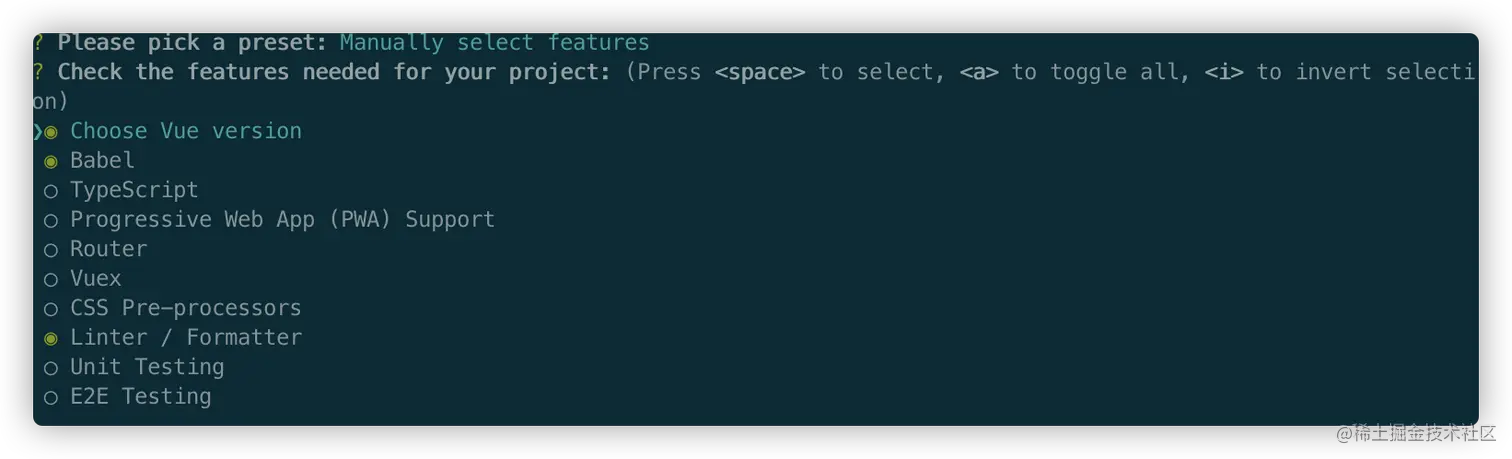Click the "Manually select features" preset answer
The image size is (1512, 459).
click(494, 43)
